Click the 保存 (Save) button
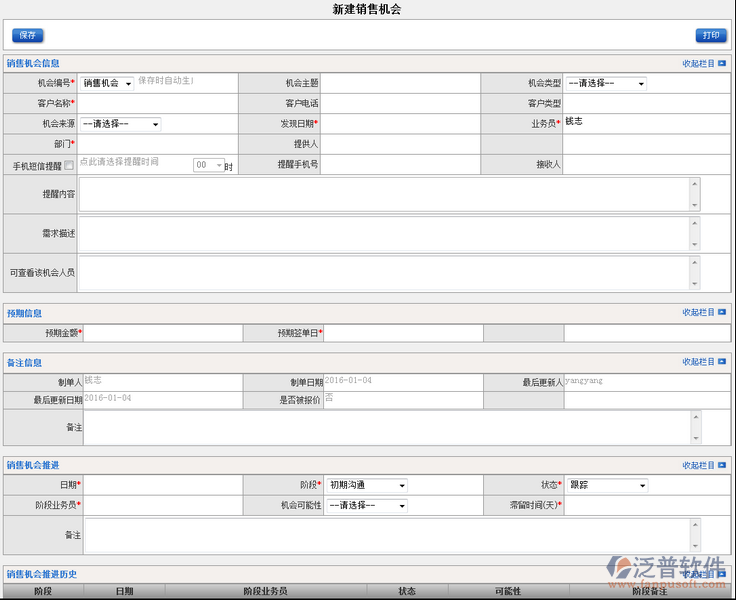The width and height of the screenshot is (736, 600). click(x=27, y=35)
